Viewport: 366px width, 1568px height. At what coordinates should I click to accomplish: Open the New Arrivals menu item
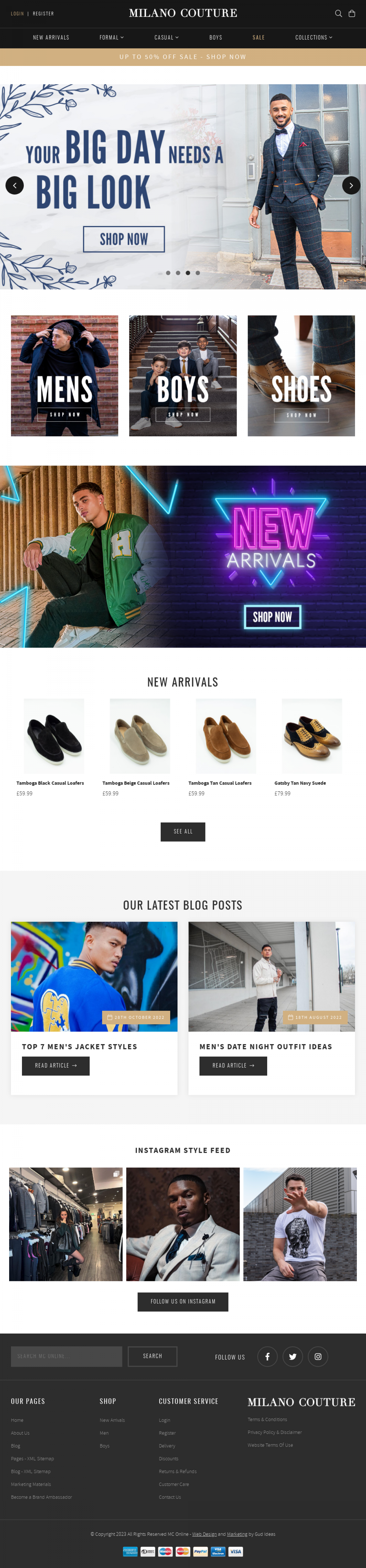click(x=51, y=38)
